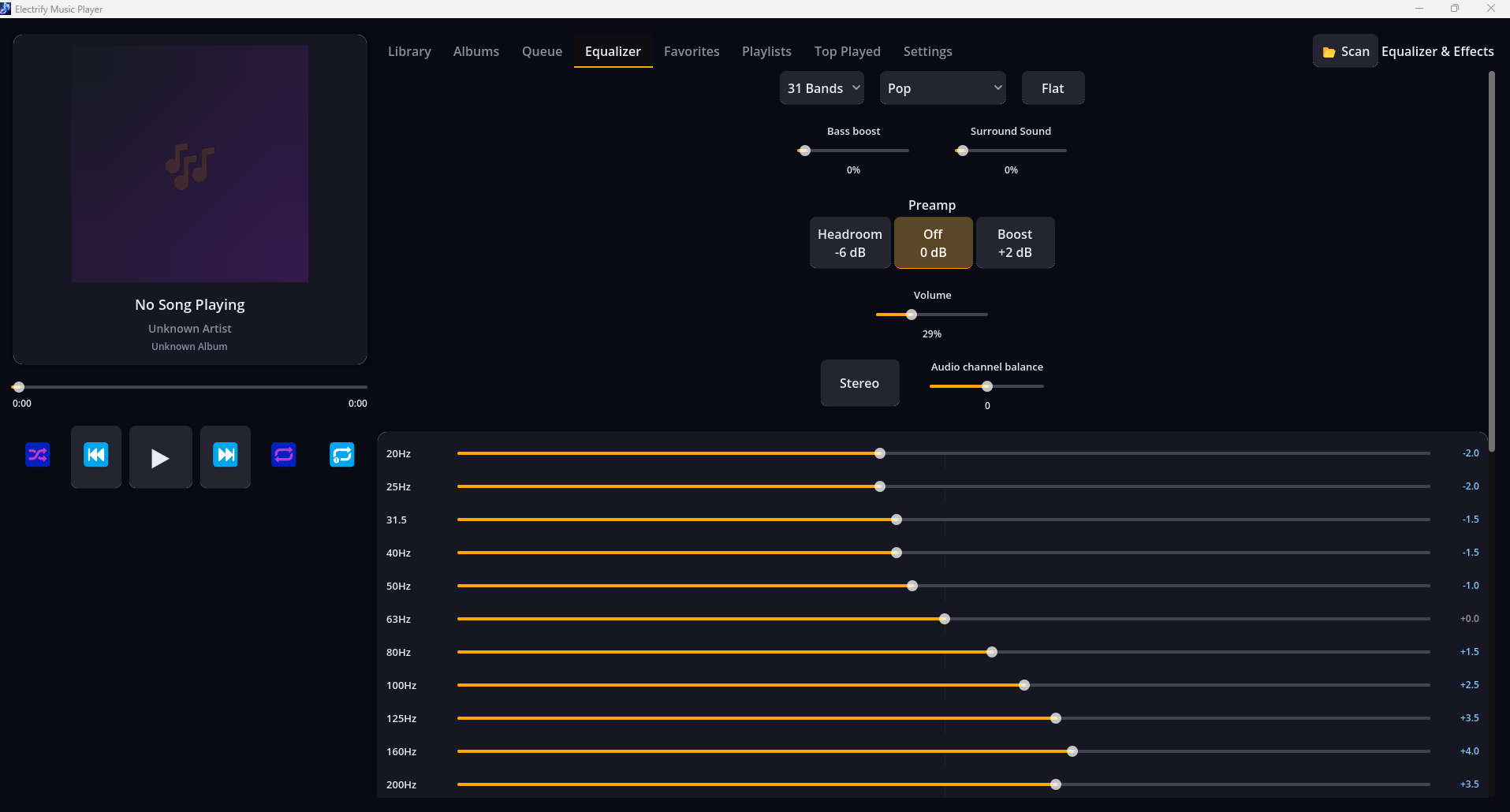
Task: Toggle the Stereo audio mode button
Action: click(859, 383)
